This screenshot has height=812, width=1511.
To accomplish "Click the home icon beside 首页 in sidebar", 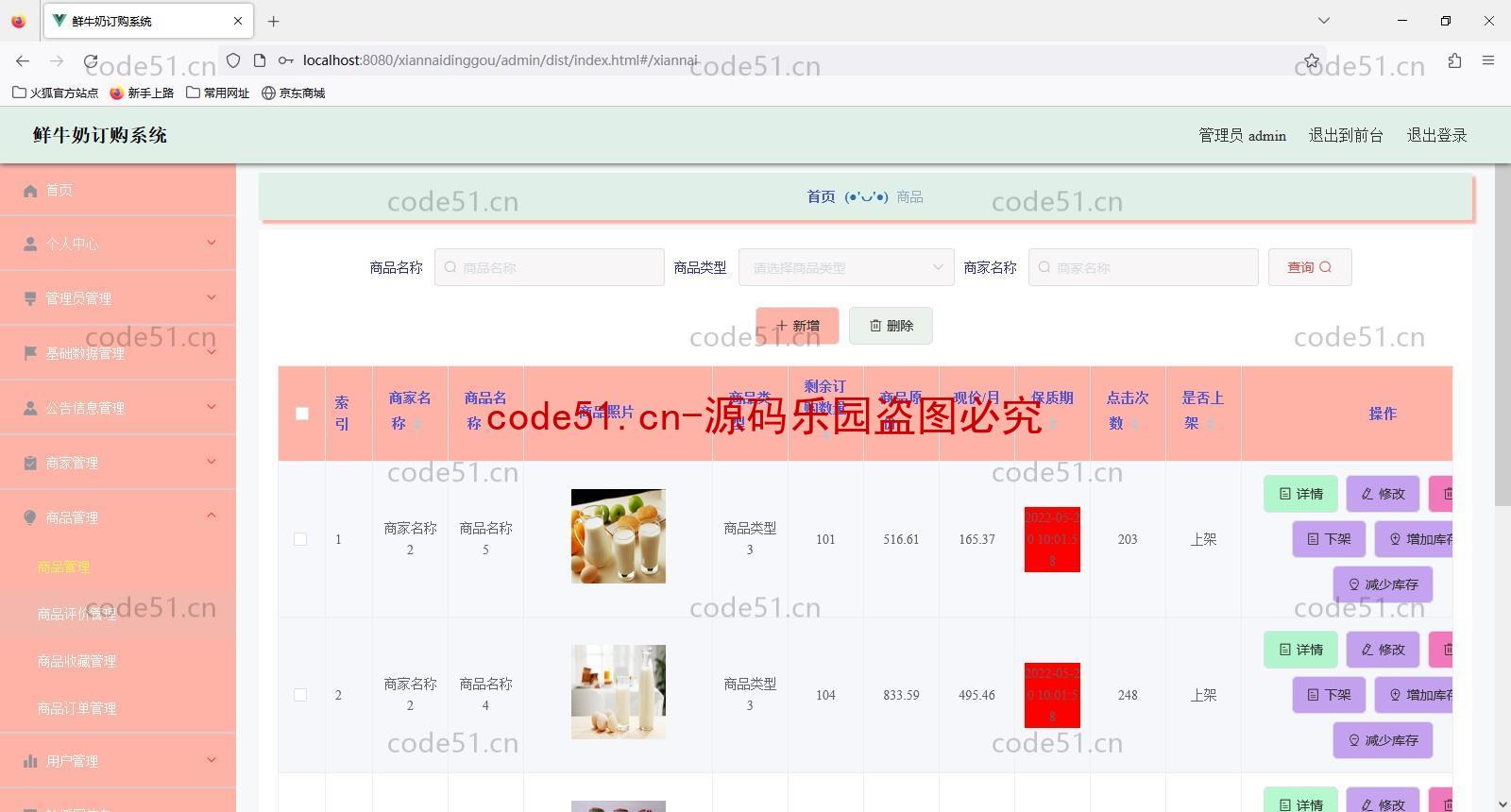I will pos(30,191).
